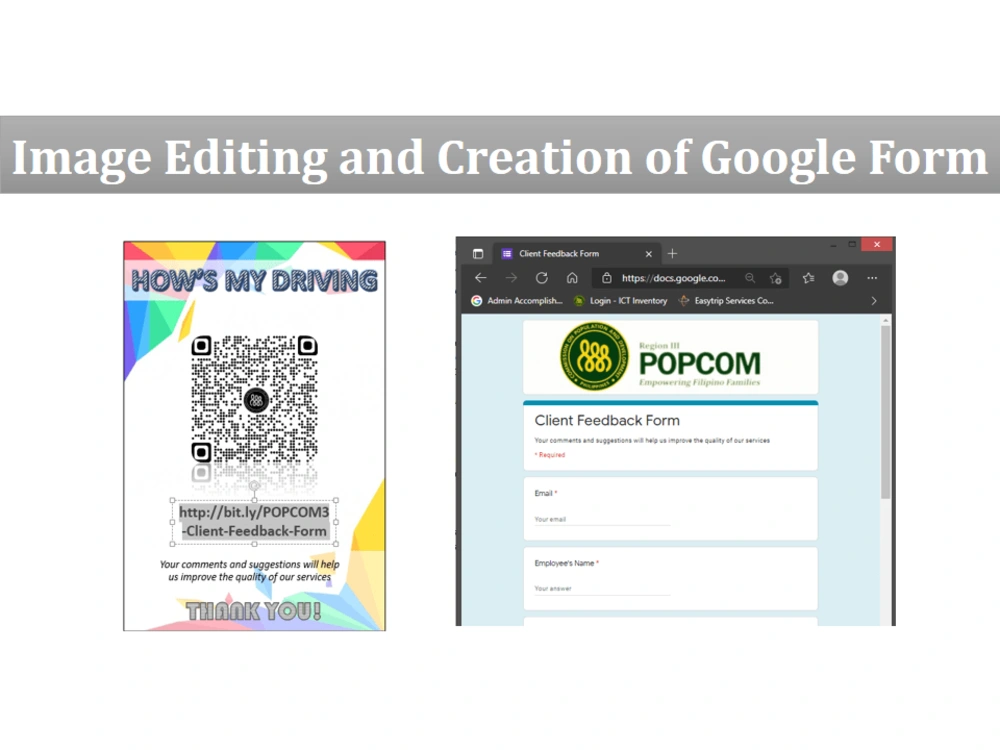Viewport: 1000px width, 750px height.
Task: Expand the bookmarks bar overflow chevron
Action: [x=874, y=301]
